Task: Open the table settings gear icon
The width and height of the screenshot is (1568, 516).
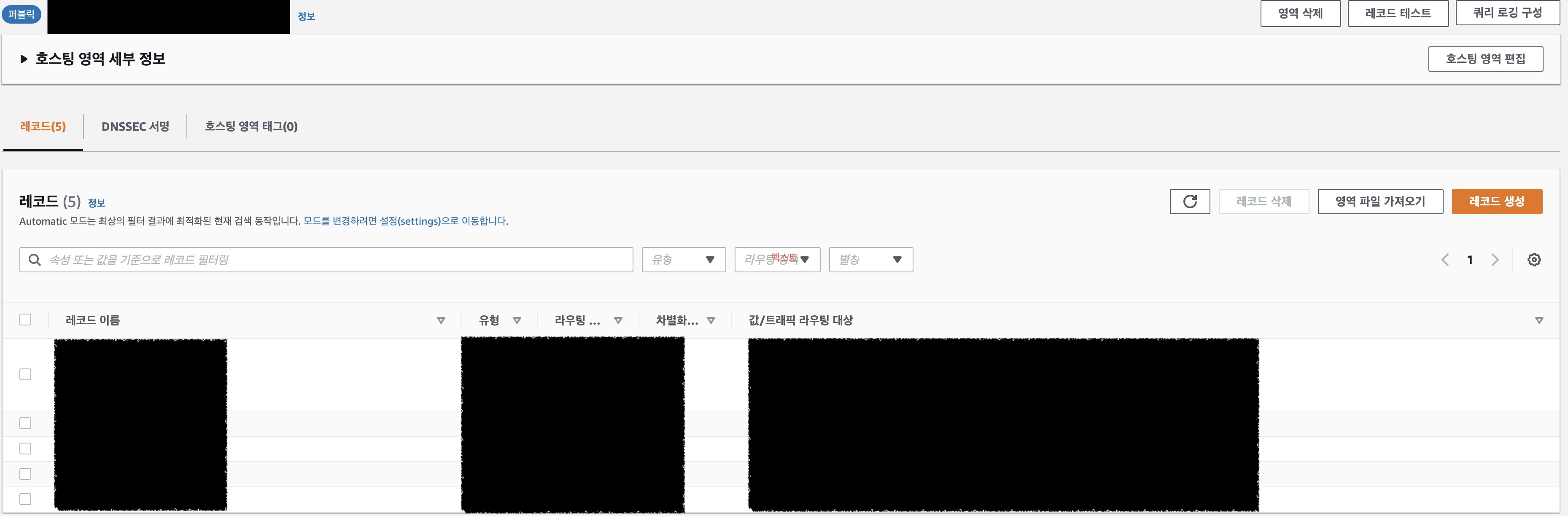Action: point(1534,260)
